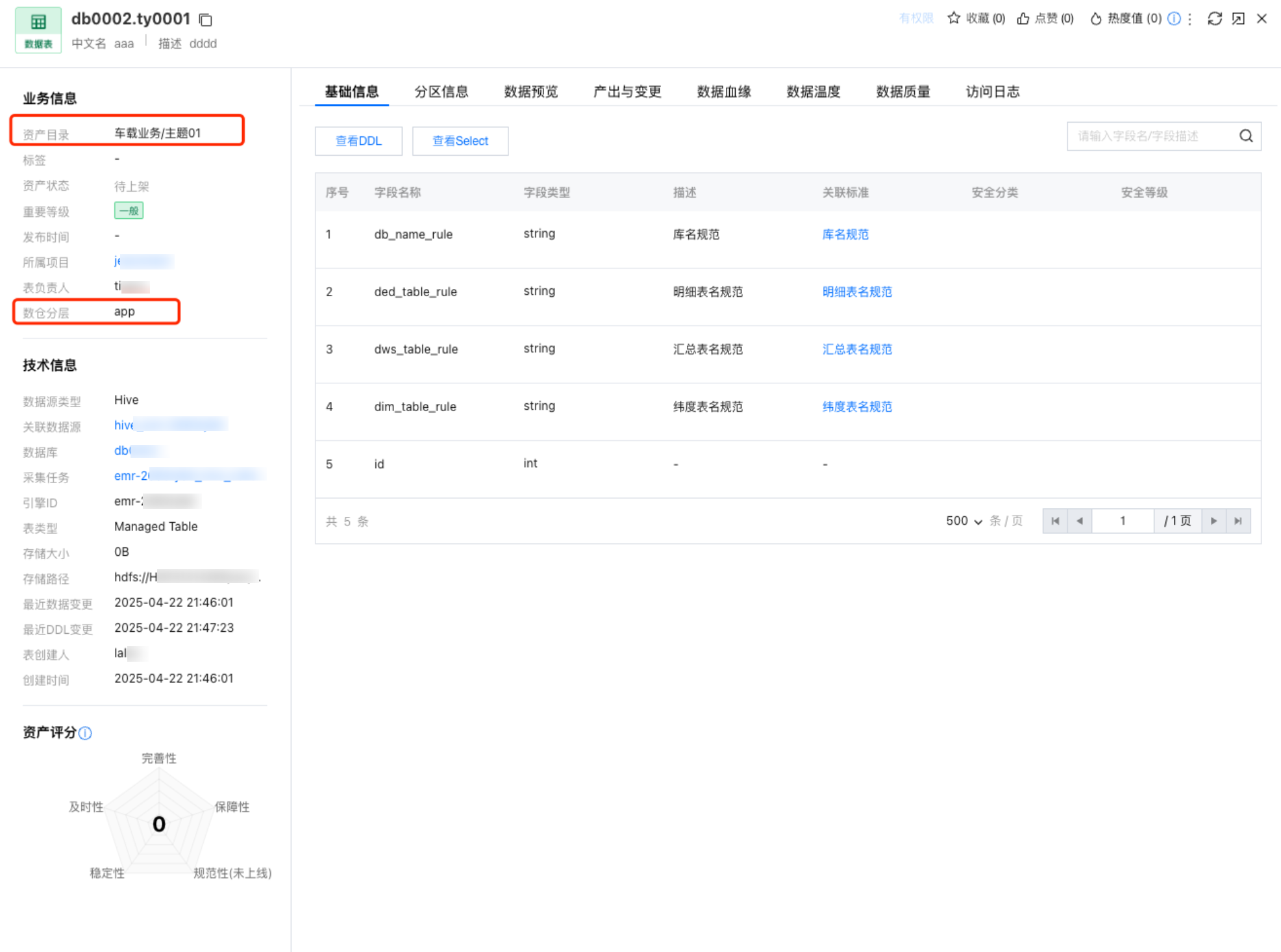
Task: Click the asset score info icon
Action: 85,733
